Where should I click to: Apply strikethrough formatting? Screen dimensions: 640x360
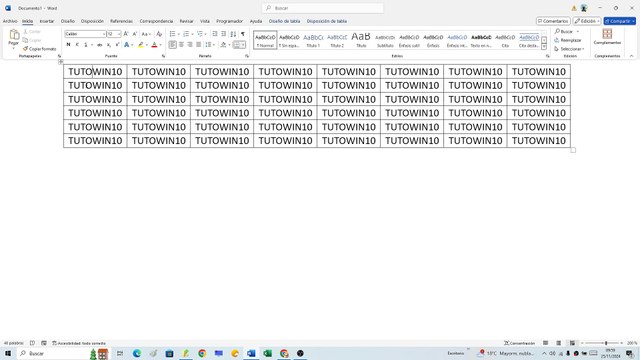100,45
